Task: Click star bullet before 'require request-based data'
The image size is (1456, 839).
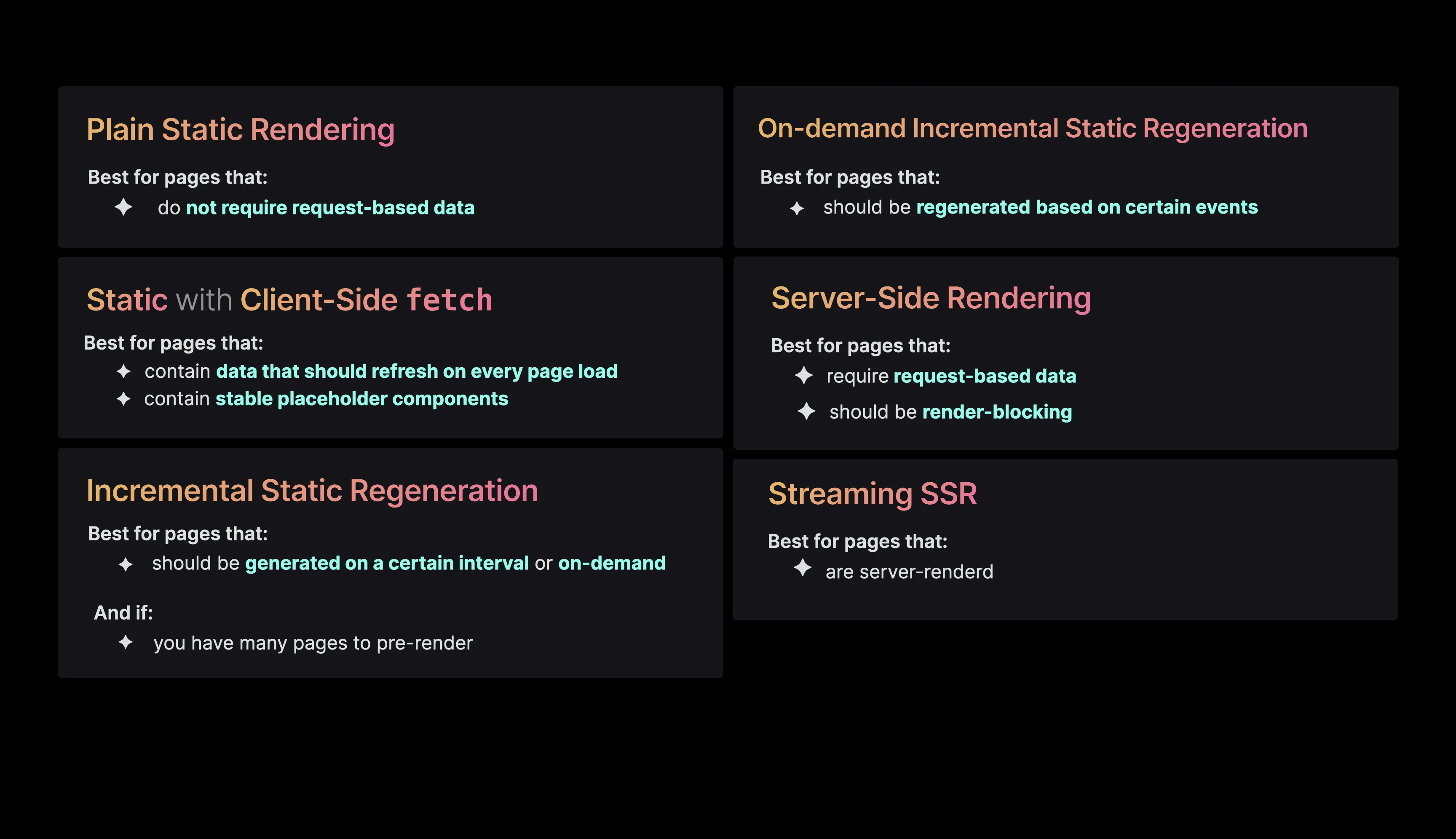Action: point(803,376)
